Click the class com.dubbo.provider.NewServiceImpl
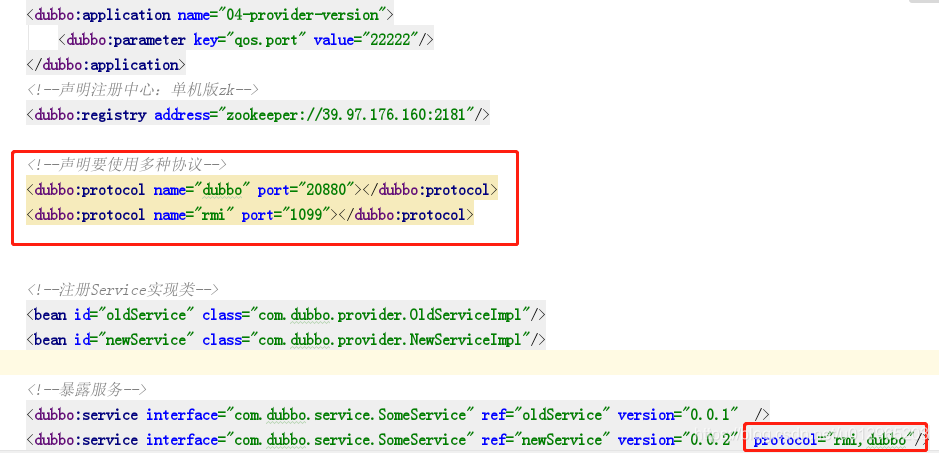Screen dimensions: 939x453 pyautogui.click(x=390, y=340)
